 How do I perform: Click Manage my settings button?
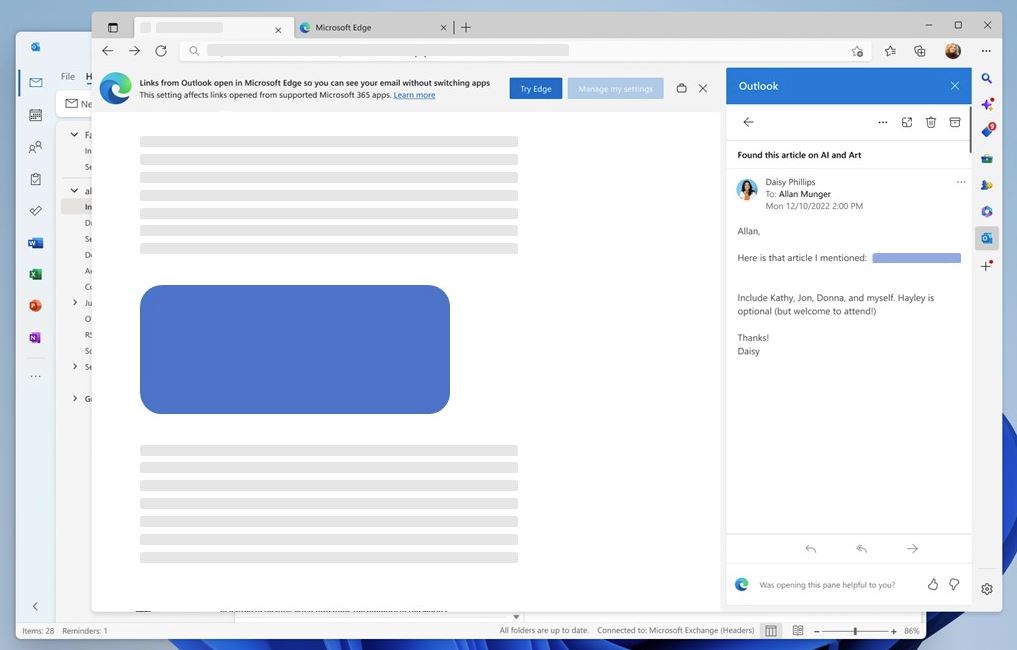616,89
